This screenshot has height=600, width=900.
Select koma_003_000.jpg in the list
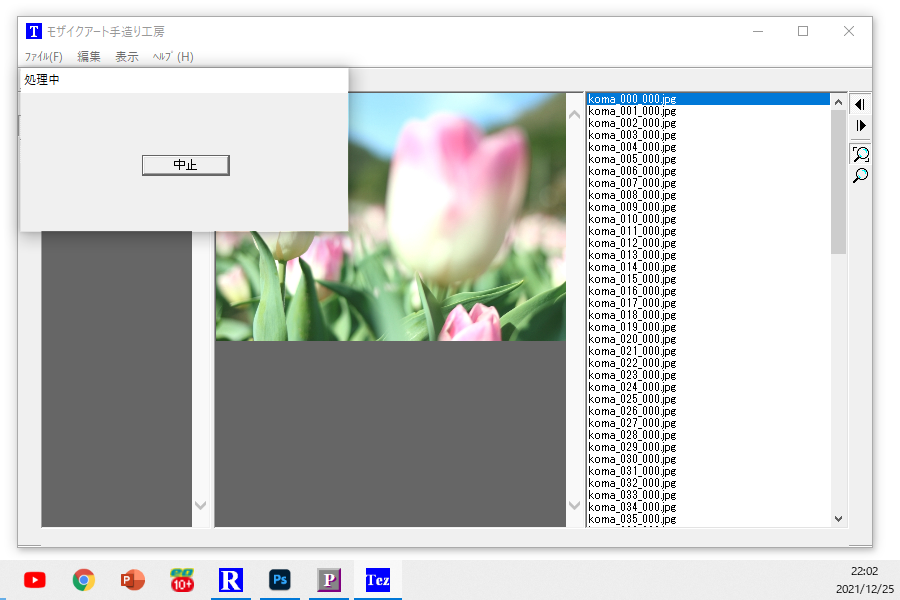[x=708, y=135]
